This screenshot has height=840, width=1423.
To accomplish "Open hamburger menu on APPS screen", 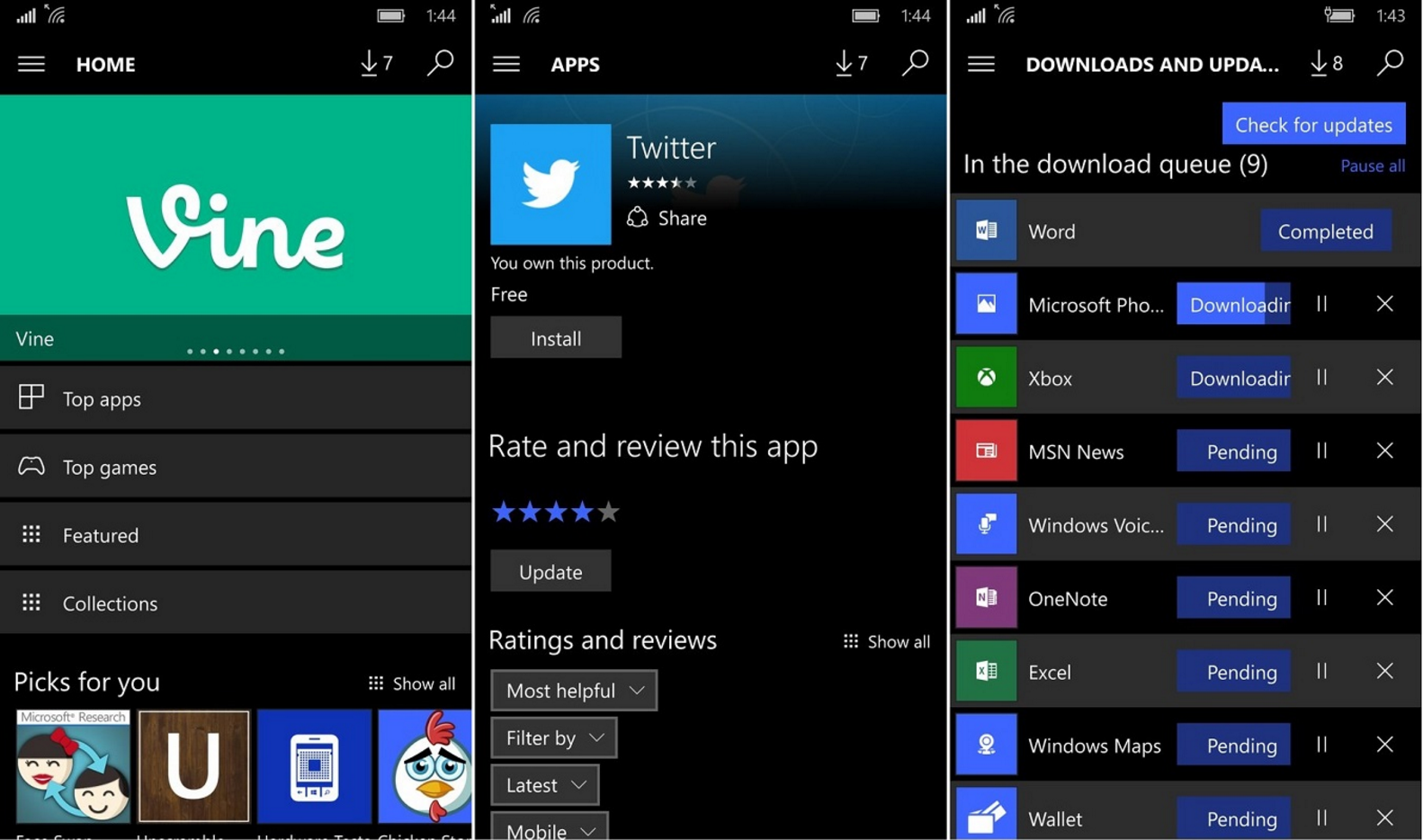I will point(506,64).
